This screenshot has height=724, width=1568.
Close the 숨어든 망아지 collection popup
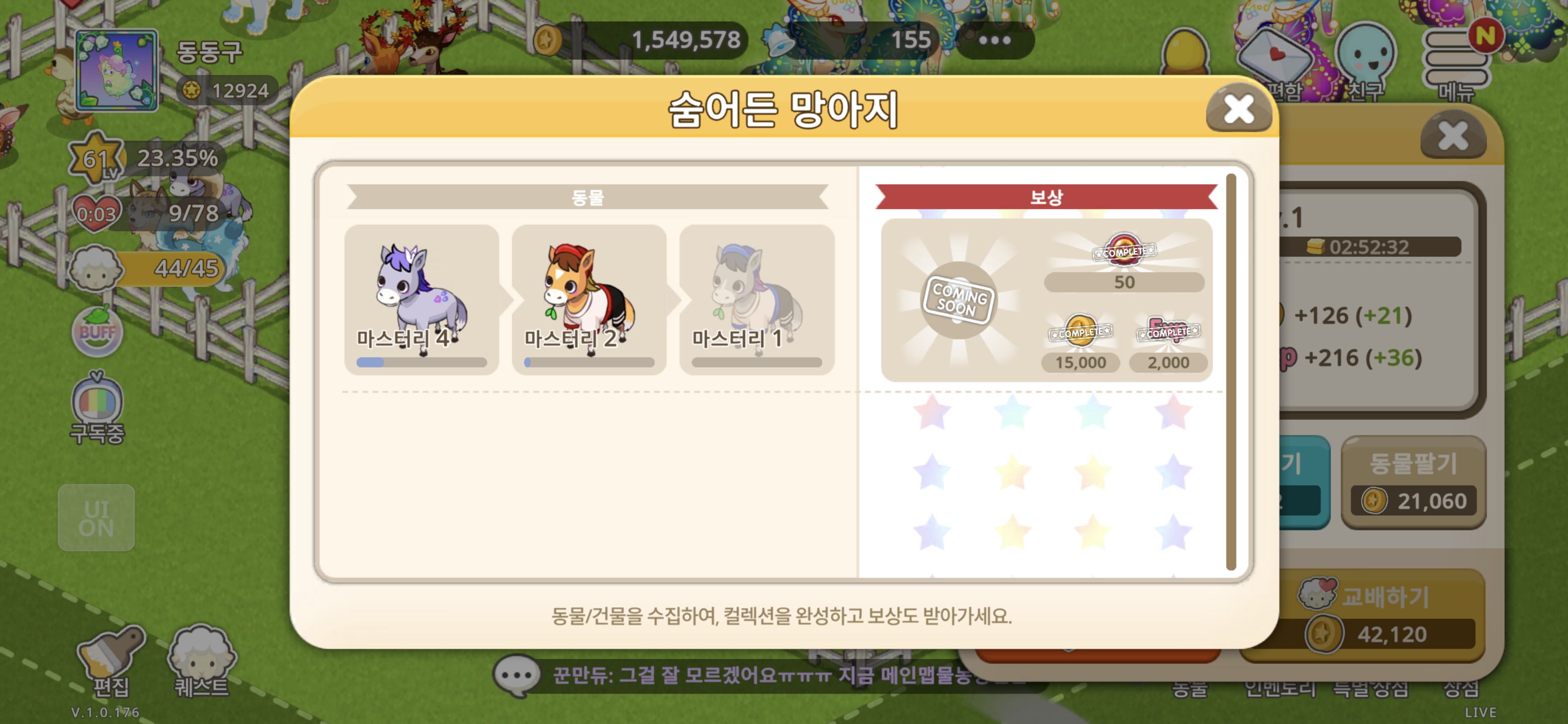1239,109
